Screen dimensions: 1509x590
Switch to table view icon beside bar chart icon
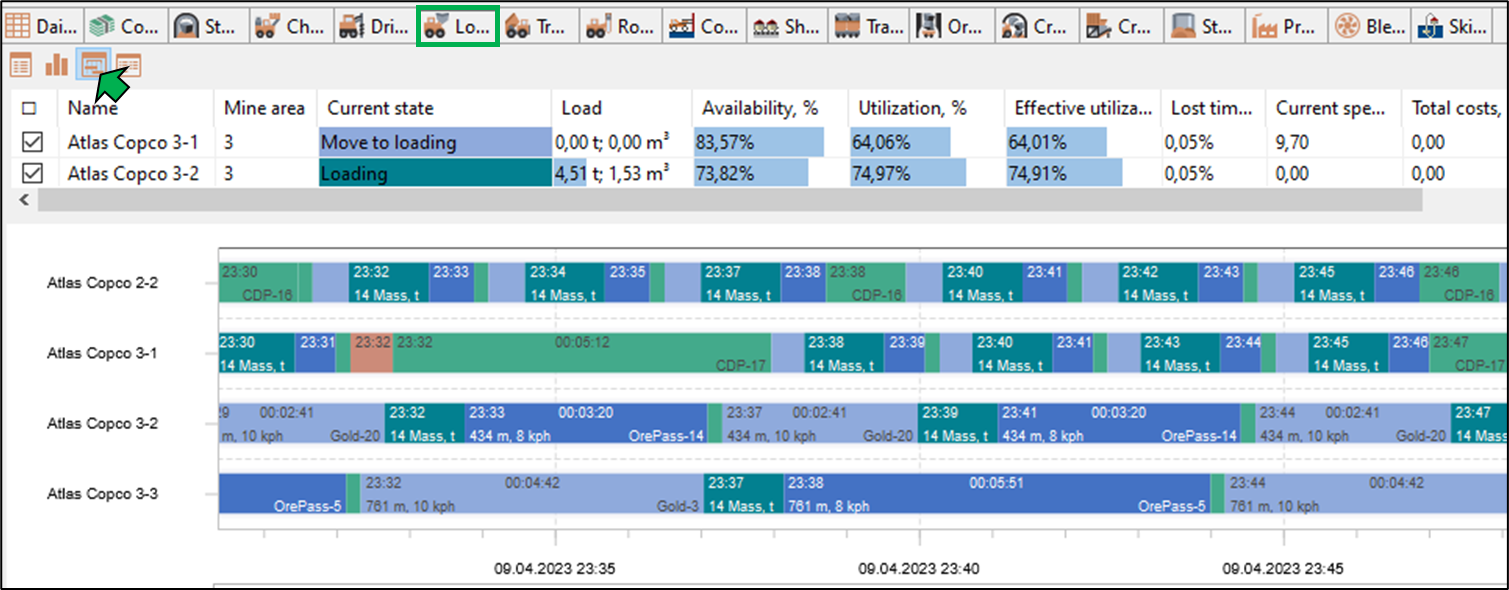coord(21,66)
